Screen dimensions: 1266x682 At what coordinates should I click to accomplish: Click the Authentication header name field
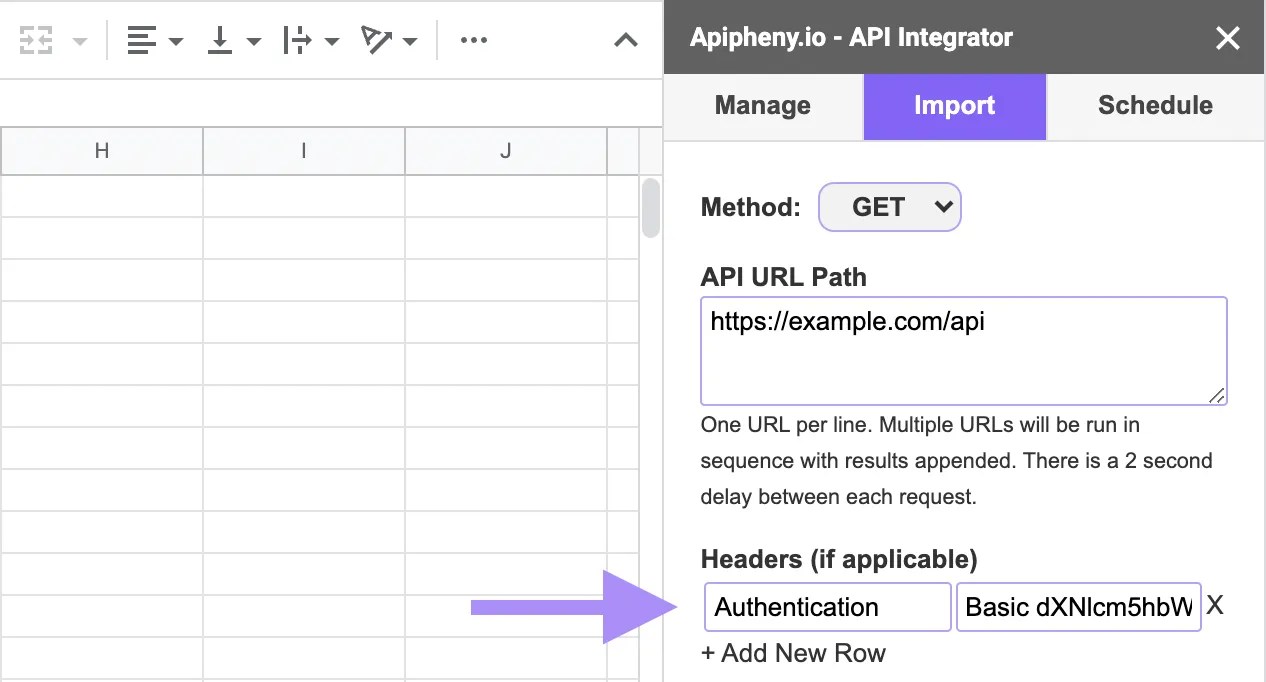click(x=827, y=606)
